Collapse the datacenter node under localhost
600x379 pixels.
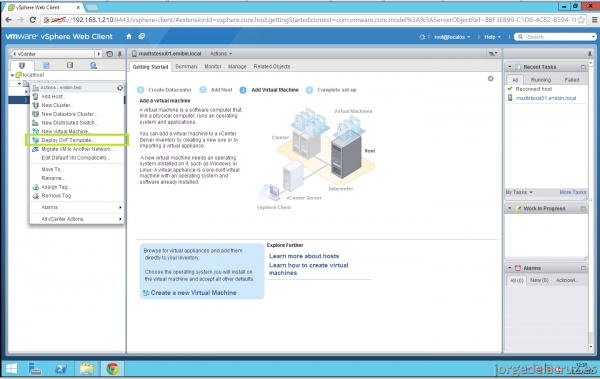[x=19, y=83]
